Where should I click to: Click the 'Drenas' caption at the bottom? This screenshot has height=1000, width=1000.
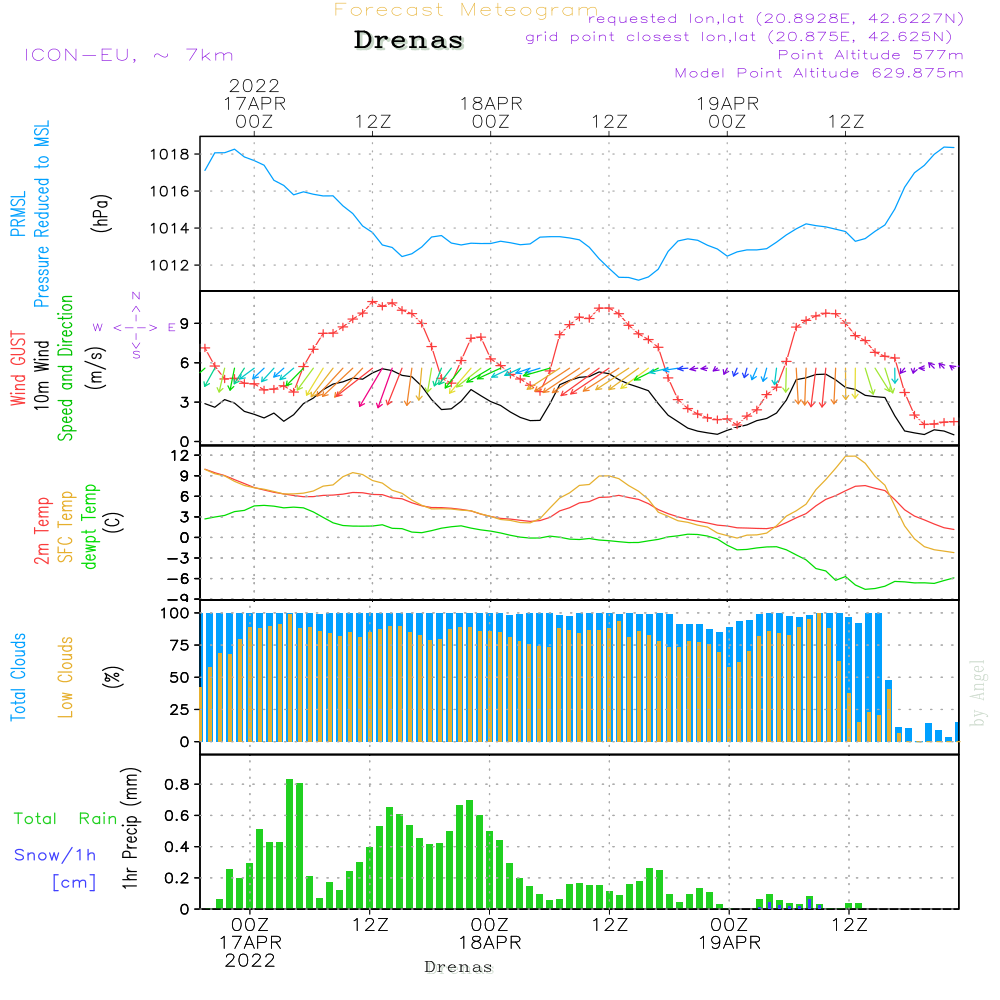pos(459,967)
